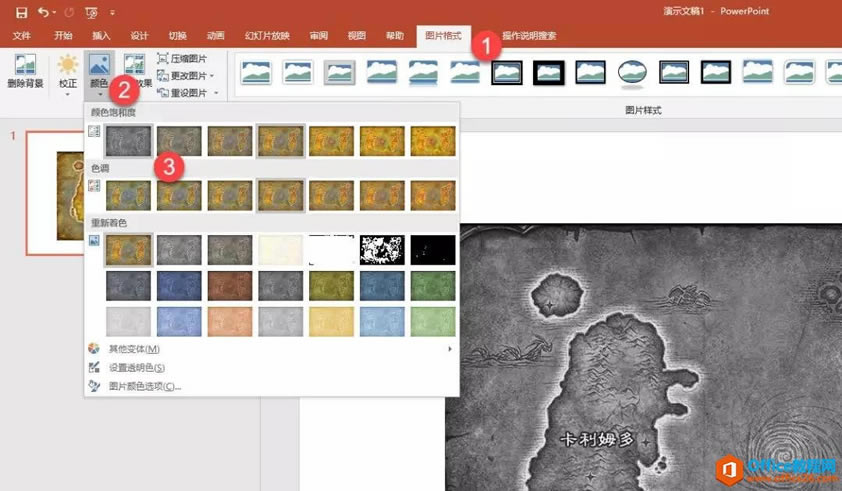Apply the oval picture style
The width and height of the screenshot is (842, 491).
632,72
